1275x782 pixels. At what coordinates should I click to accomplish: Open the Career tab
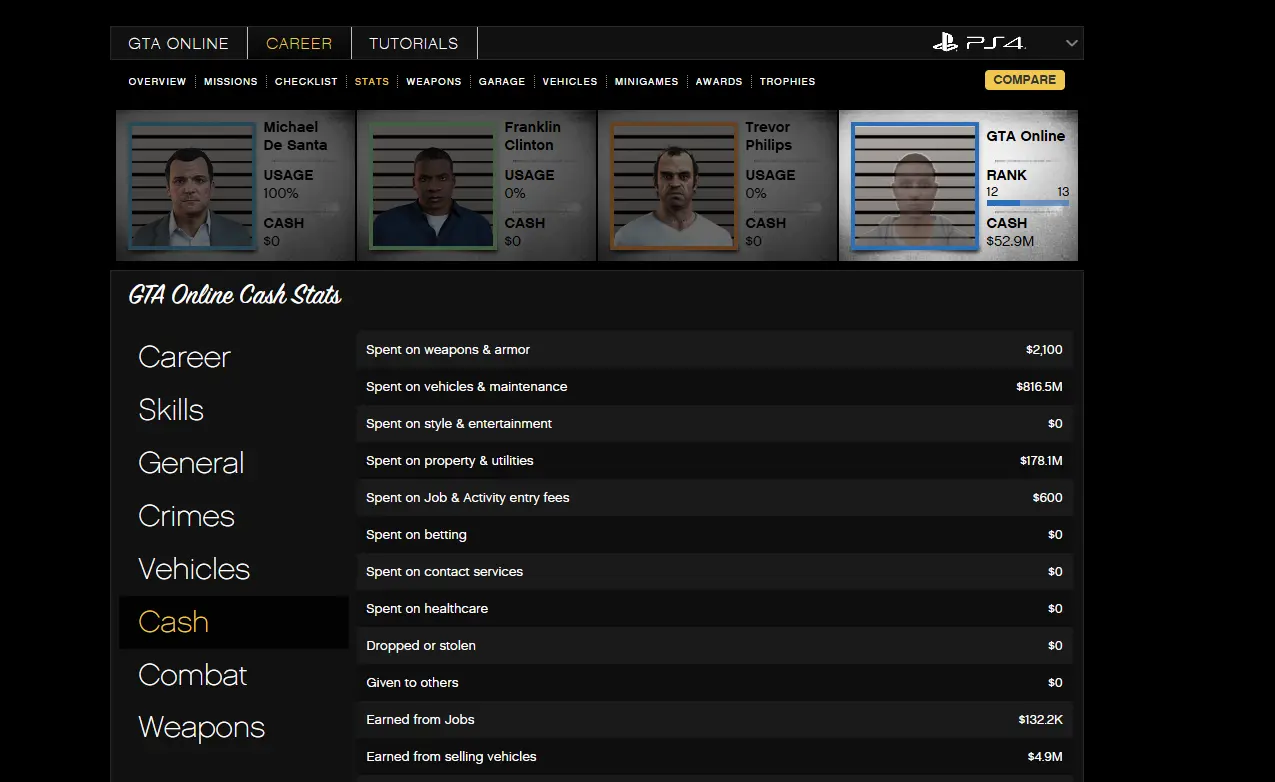(x=299, y=44)
